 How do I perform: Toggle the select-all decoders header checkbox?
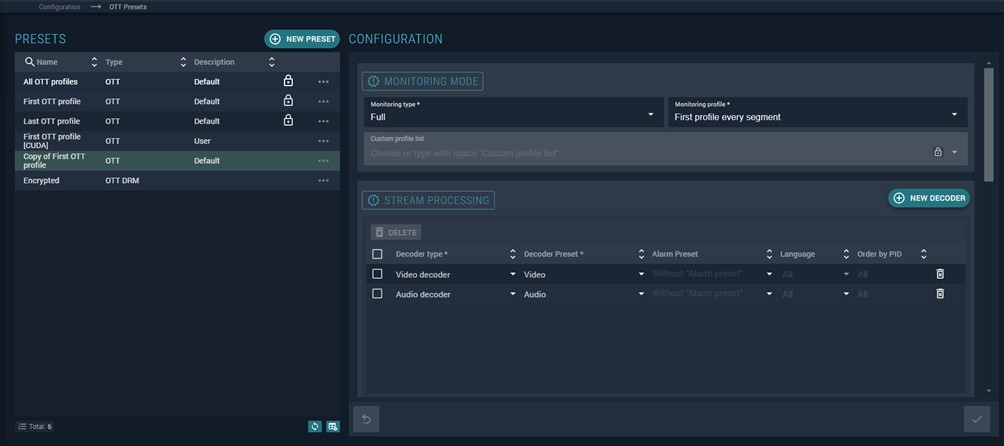tap(377, 254)
